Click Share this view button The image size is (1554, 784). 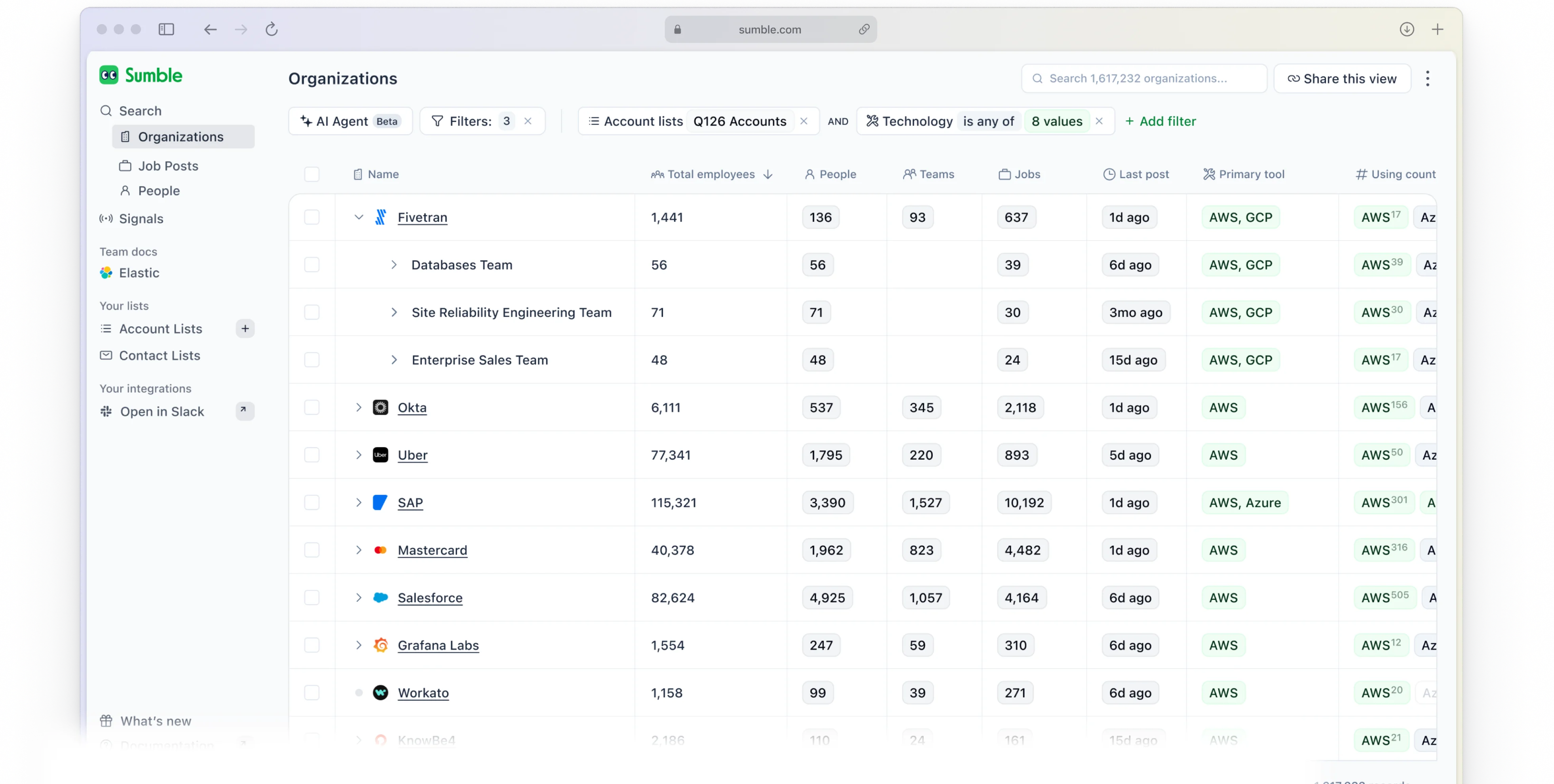[1342, 78]
